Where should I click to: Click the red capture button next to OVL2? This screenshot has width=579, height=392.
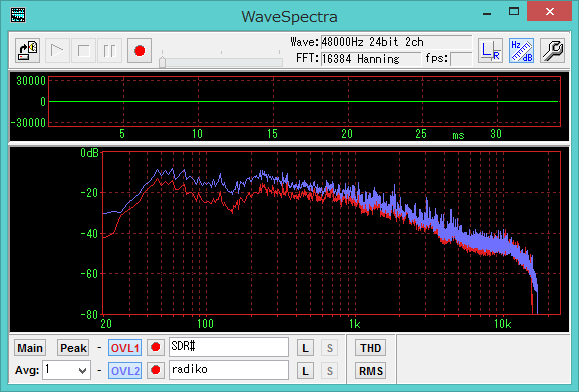156,370
